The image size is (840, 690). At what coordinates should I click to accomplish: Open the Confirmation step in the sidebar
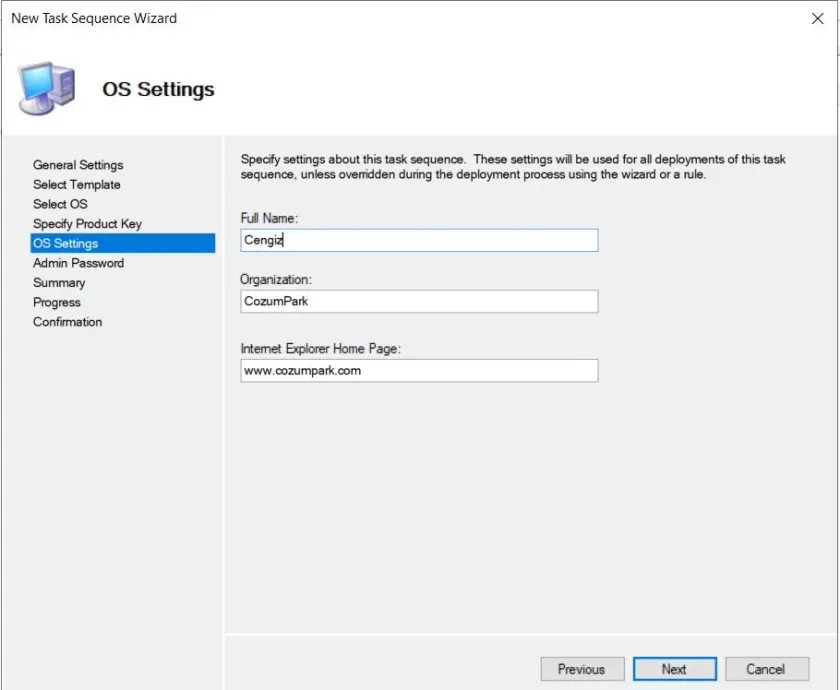pyautogui.click(x=67, y=322)
